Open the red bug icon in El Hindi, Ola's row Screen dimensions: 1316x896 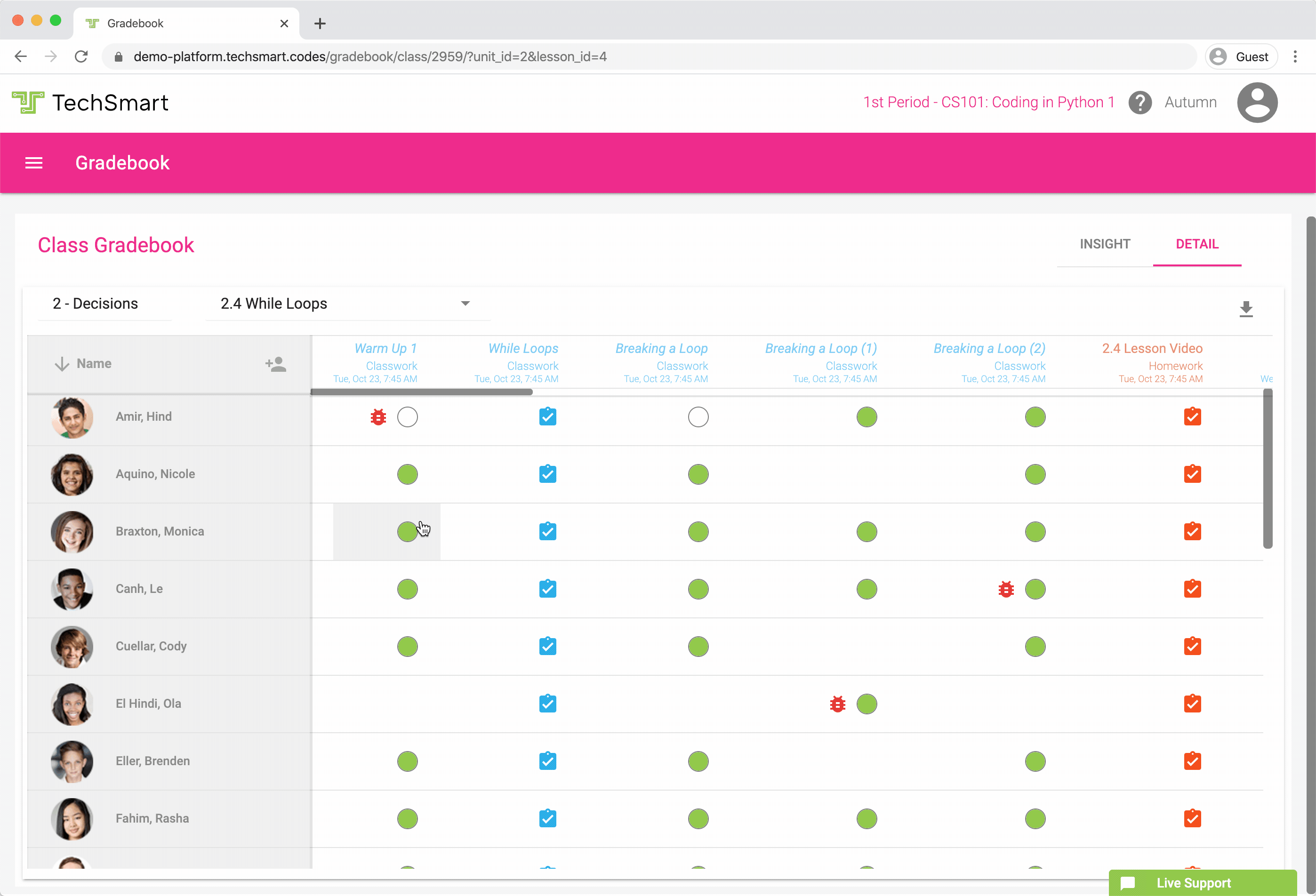(837, 704)
